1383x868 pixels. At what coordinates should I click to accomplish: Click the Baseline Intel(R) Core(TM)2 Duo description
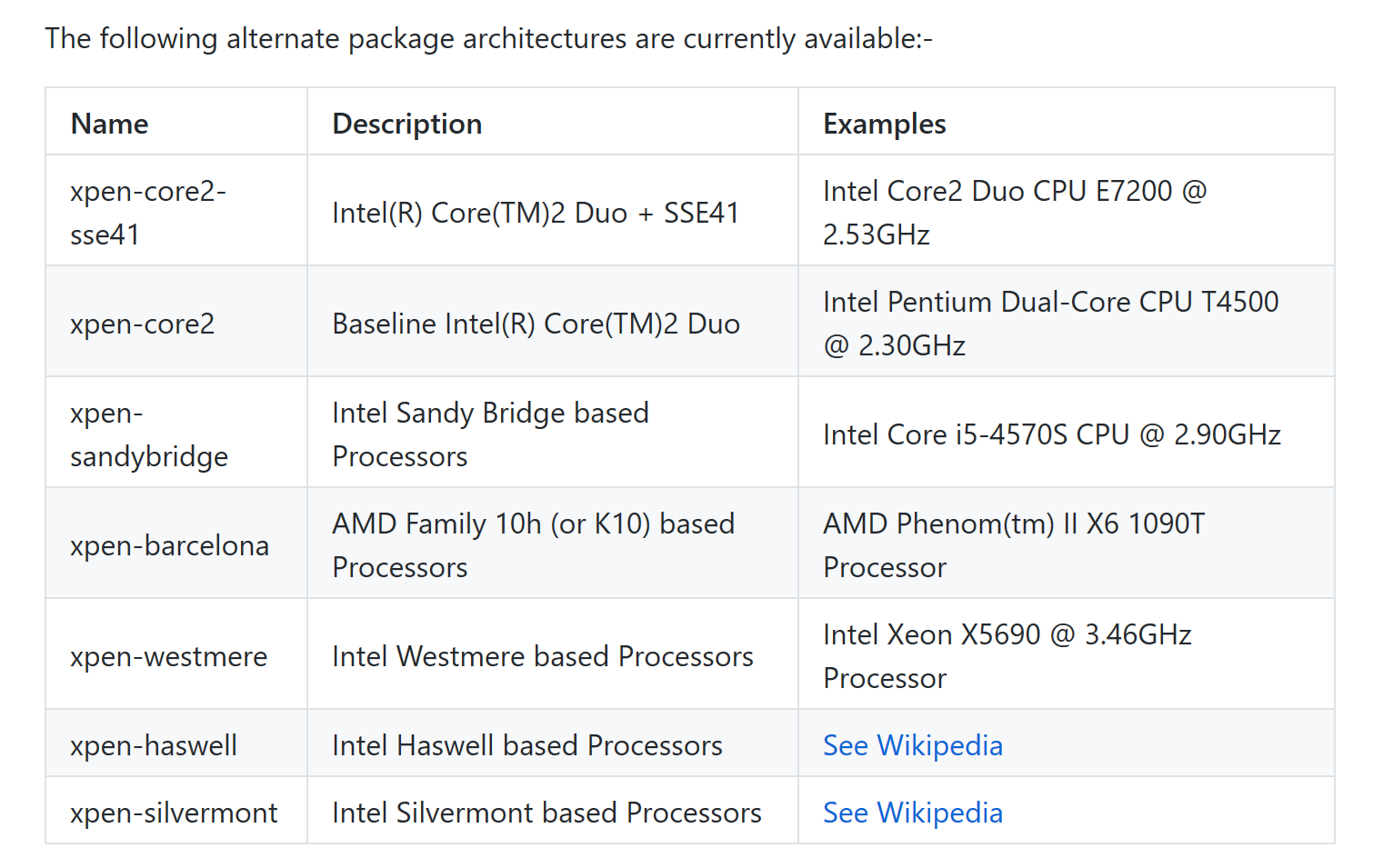(x=536, y=324)
